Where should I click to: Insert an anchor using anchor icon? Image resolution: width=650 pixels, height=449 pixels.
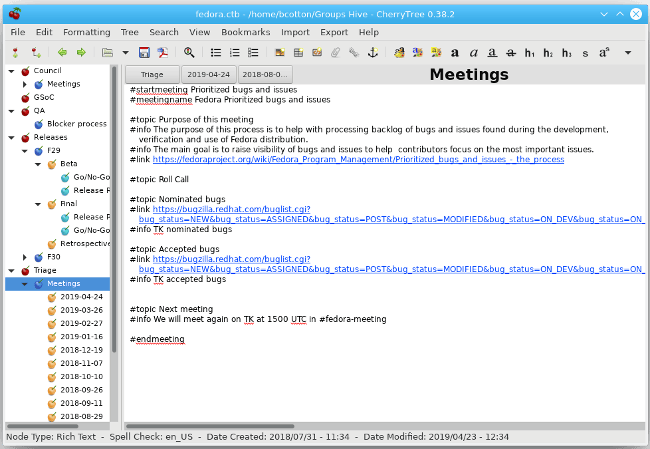(x=372, y=52)
